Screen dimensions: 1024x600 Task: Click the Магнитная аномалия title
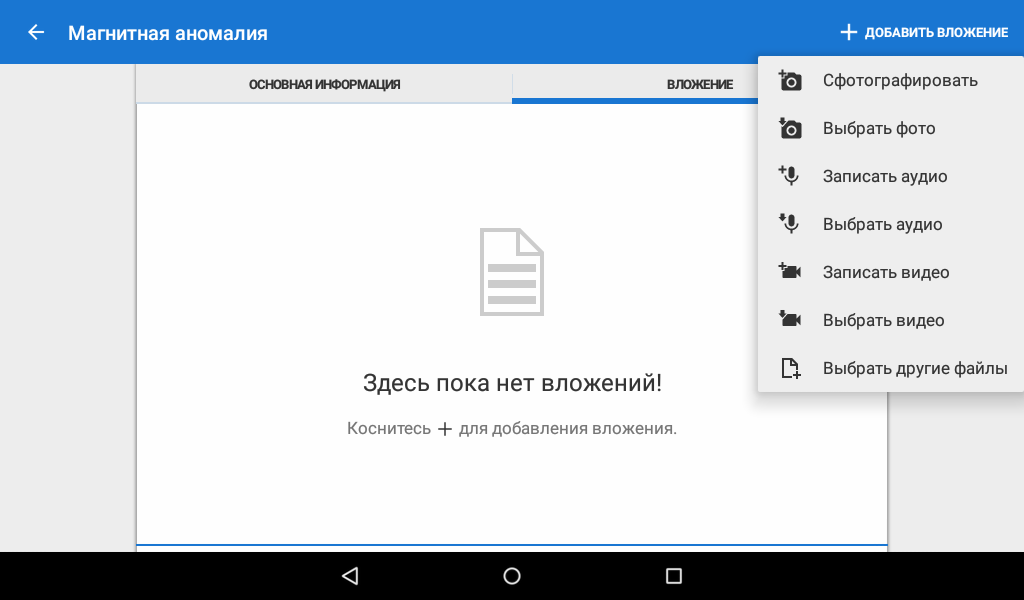tap(168, 33)
